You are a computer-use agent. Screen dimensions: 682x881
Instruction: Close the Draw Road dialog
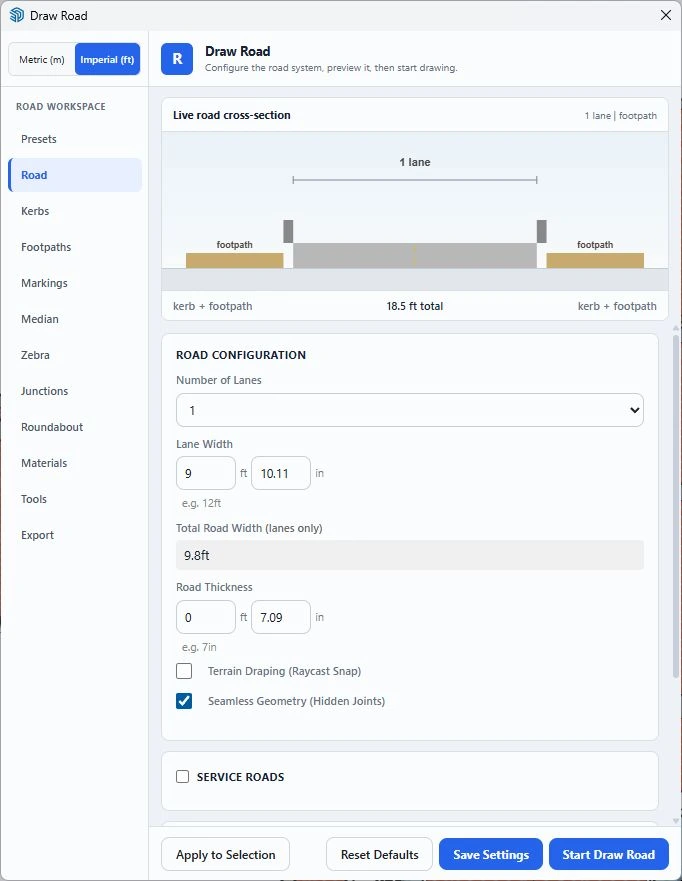(x=666, y=15)
